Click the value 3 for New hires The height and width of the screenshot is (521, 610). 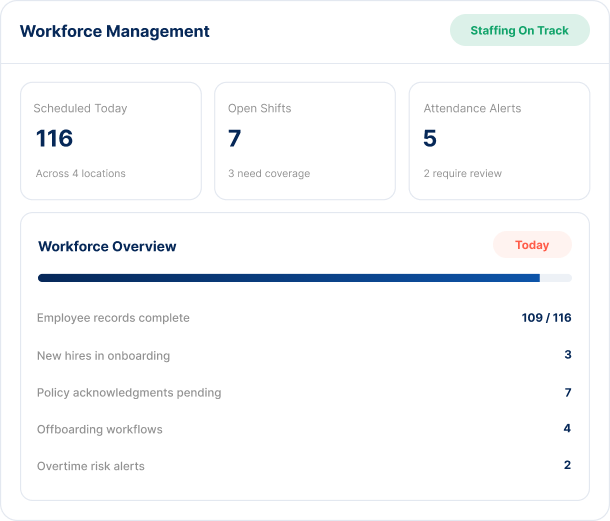568,354
